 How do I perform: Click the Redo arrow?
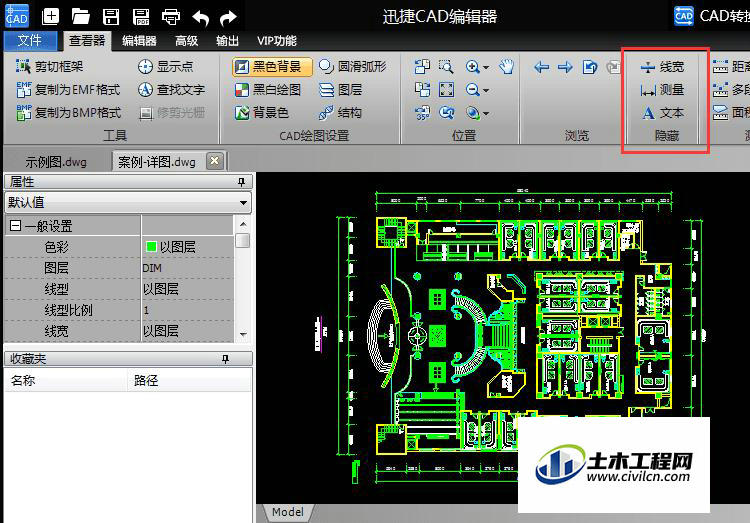(x=228, y=18)
